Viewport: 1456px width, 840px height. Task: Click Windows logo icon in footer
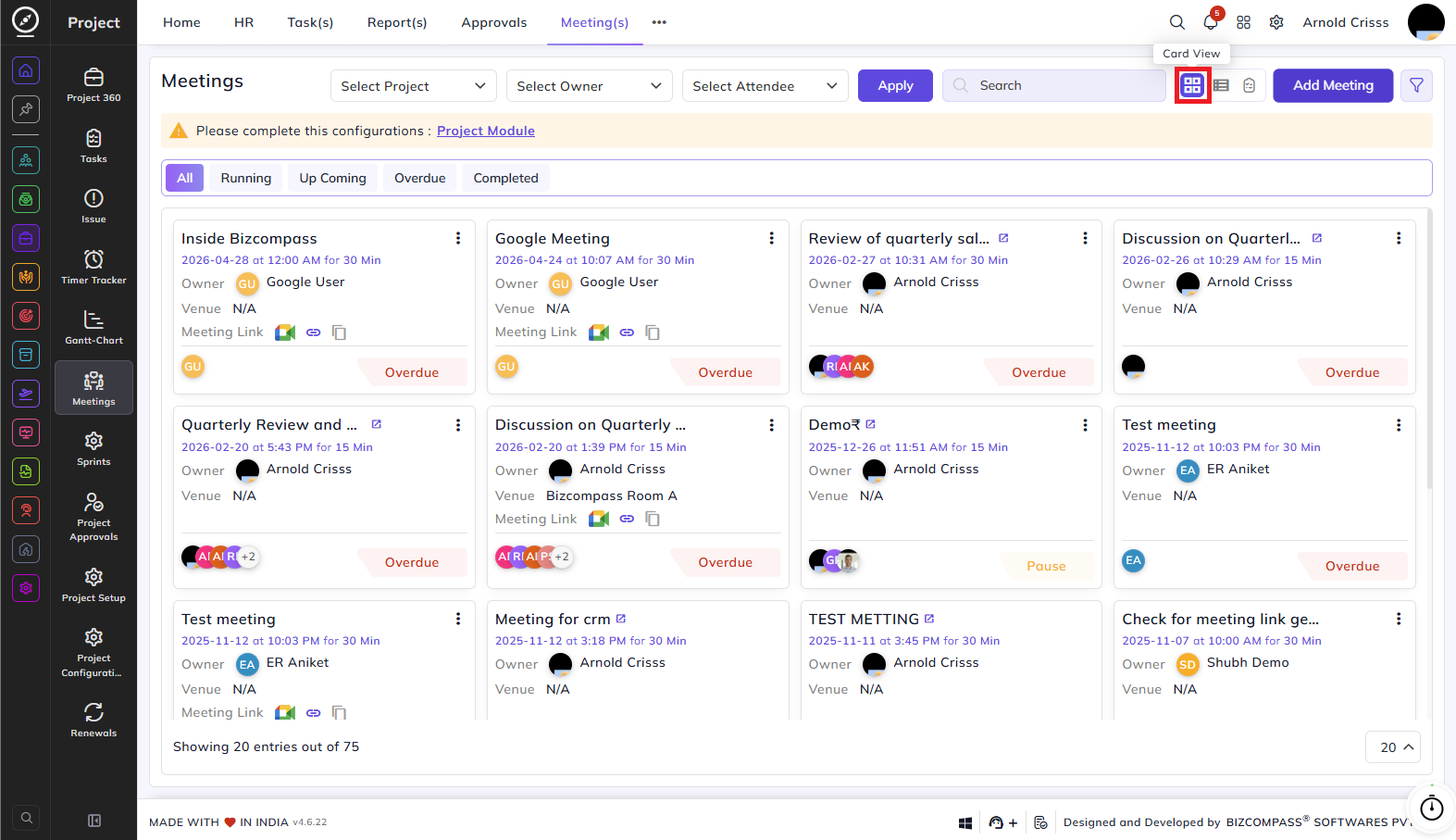[965, 822]
